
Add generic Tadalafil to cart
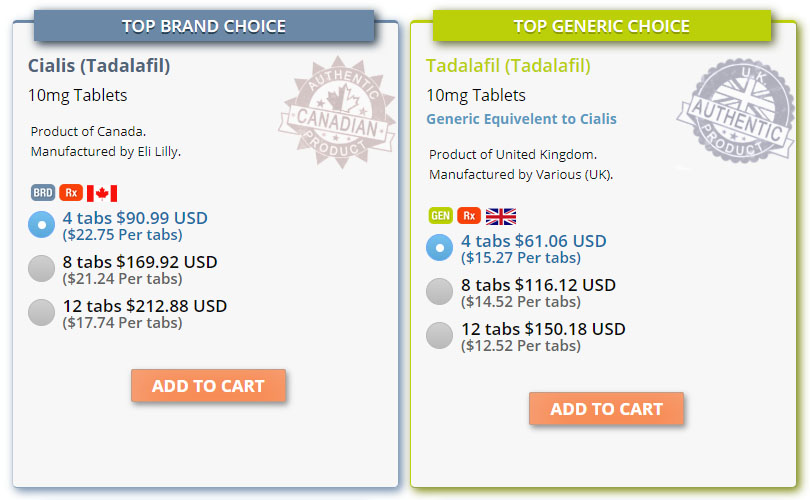[606, 409]
